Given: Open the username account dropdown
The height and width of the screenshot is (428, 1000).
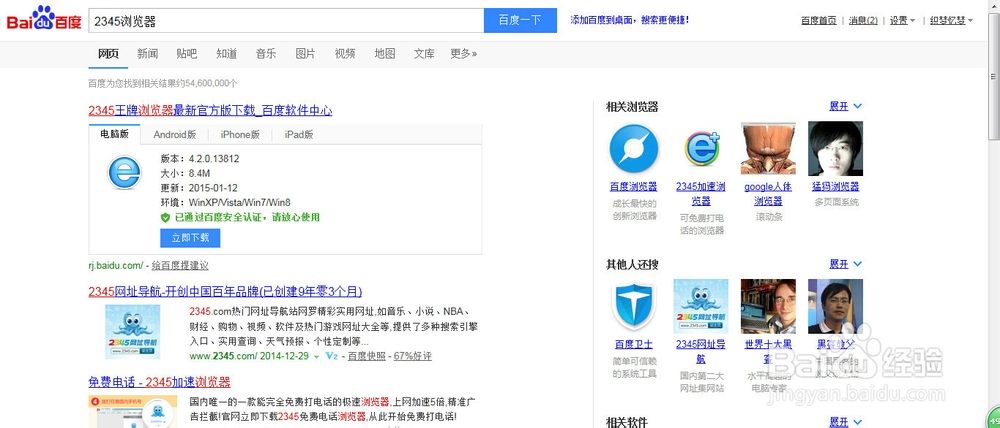Looking at the screenshot, I should [951, 20].
